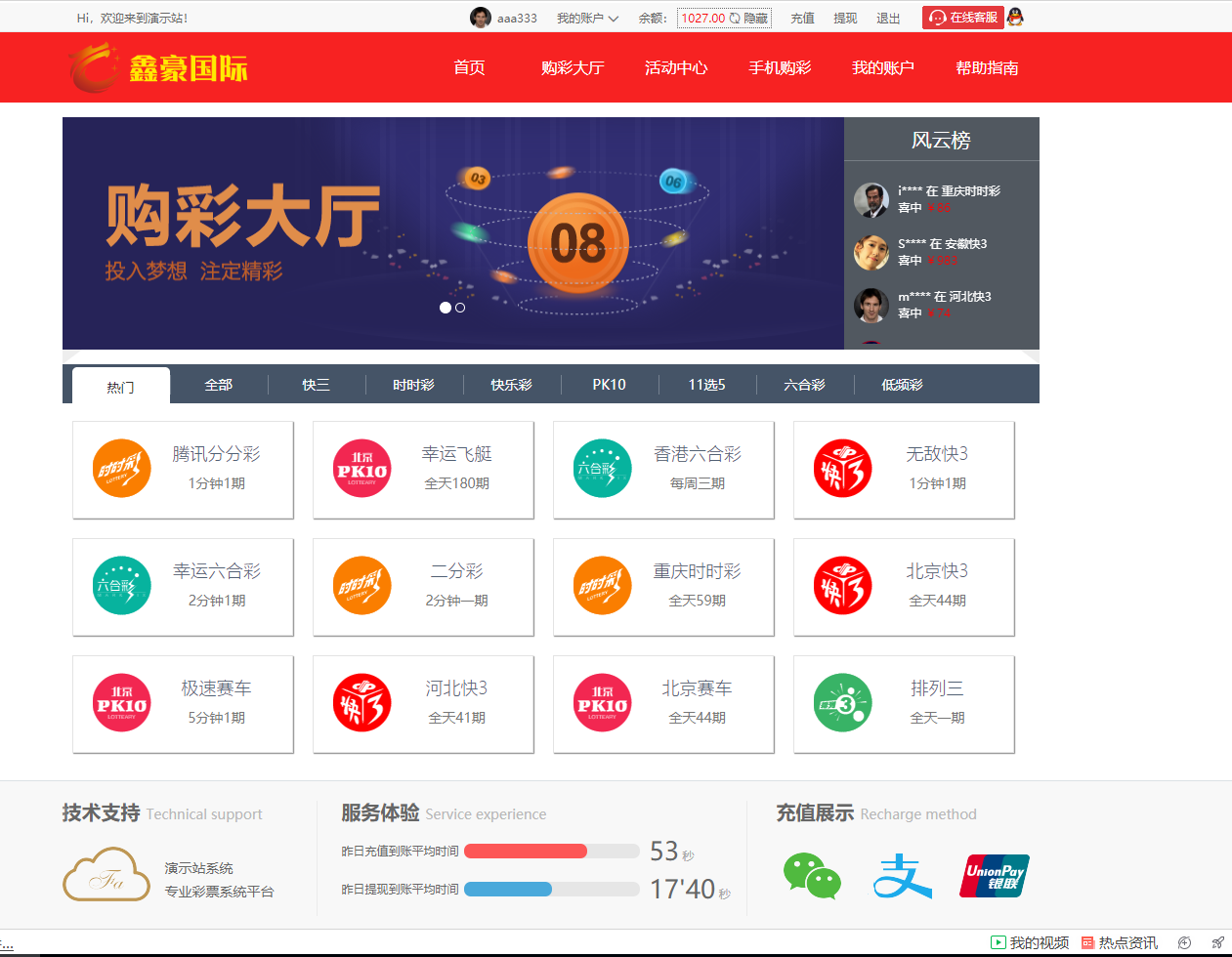The image size is (1232, 957).
Task: Click the WeChat pay icon
Action: point(812,876)
